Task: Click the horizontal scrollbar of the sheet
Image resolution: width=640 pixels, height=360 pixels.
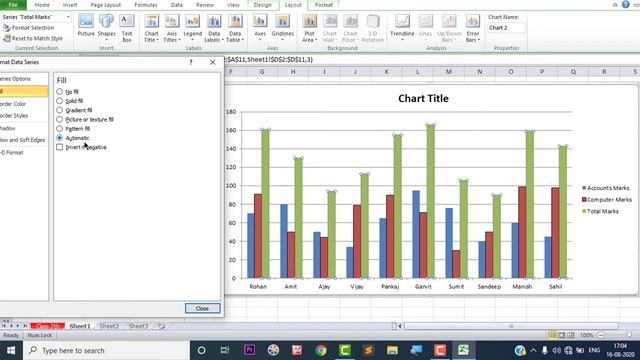Action: tap(511, 326)
